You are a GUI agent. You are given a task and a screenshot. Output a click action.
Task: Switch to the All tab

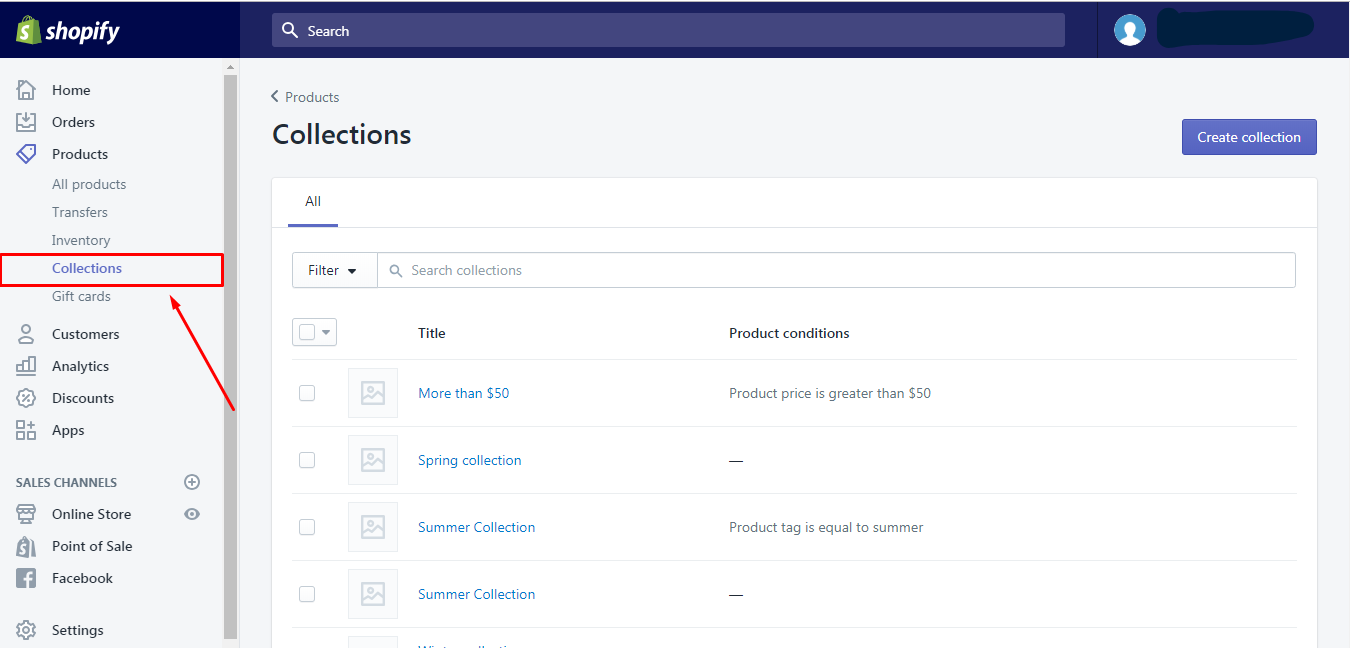[x=312, y=201]
